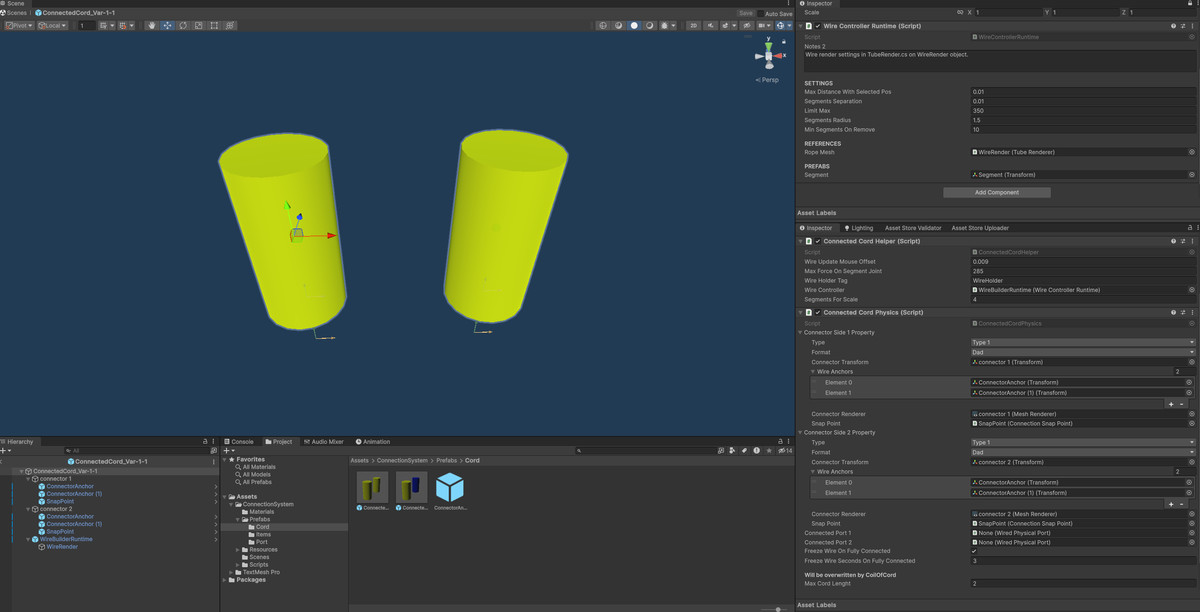
Task: Select the Move tool in scene toolbar
Action: 167,25
